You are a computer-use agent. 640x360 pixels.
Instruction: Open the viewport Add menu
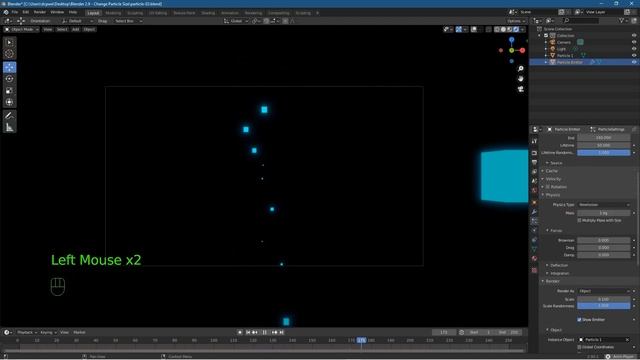(76, 29)
